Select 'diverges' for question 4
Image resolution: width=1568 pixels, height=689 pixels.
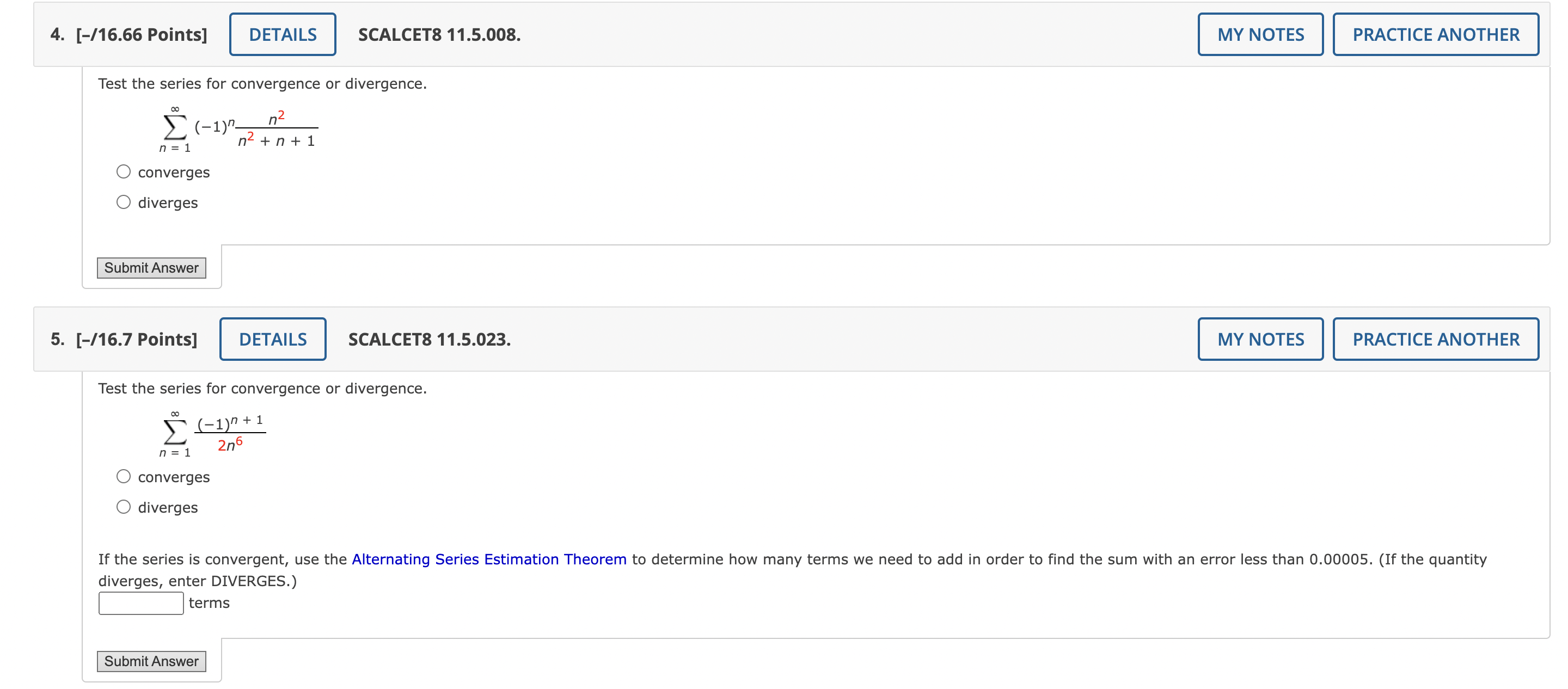pos(124,202)
